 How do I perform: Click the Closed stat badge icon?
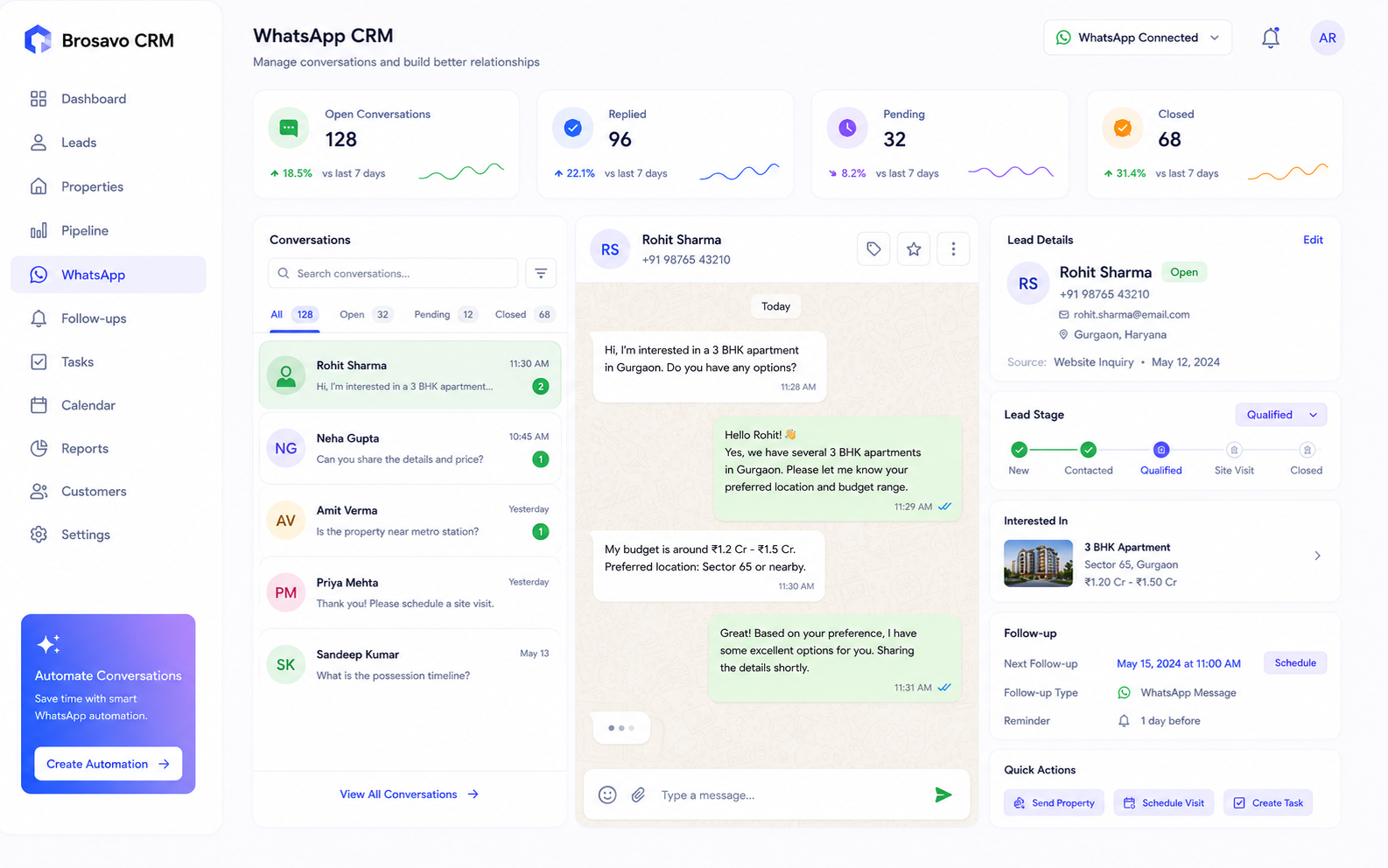1123,129
